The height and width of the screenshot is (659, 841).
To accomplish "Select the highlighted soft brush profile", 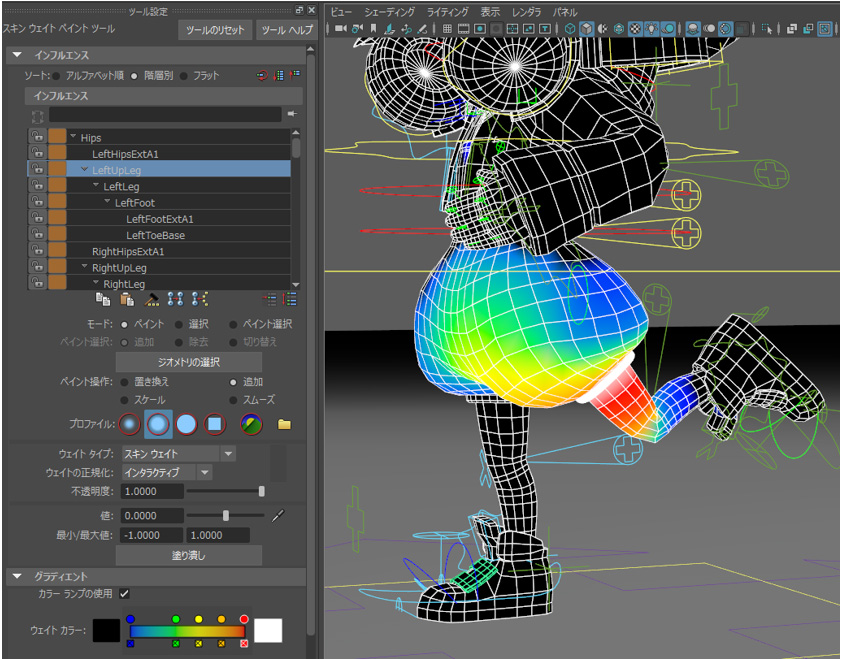I will [158, 424].
